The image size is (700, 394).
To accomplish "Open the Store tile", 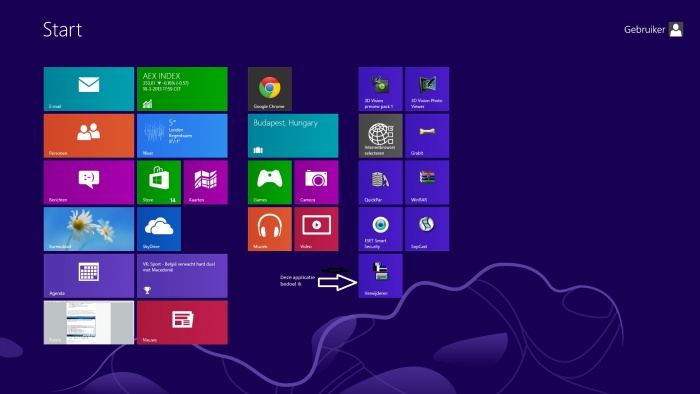I will tap(159, 182).
